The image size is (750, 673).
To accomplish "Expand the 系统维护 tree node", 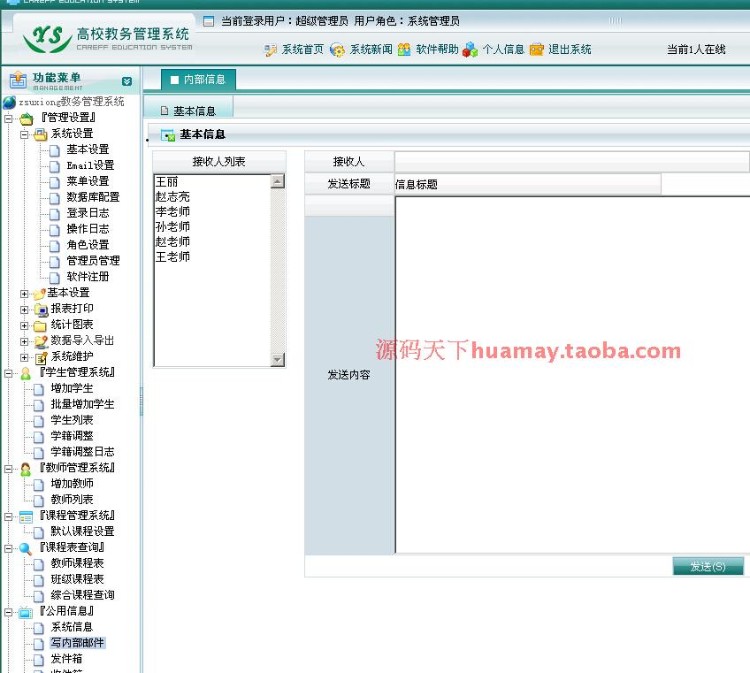I will tap(24, 357).
